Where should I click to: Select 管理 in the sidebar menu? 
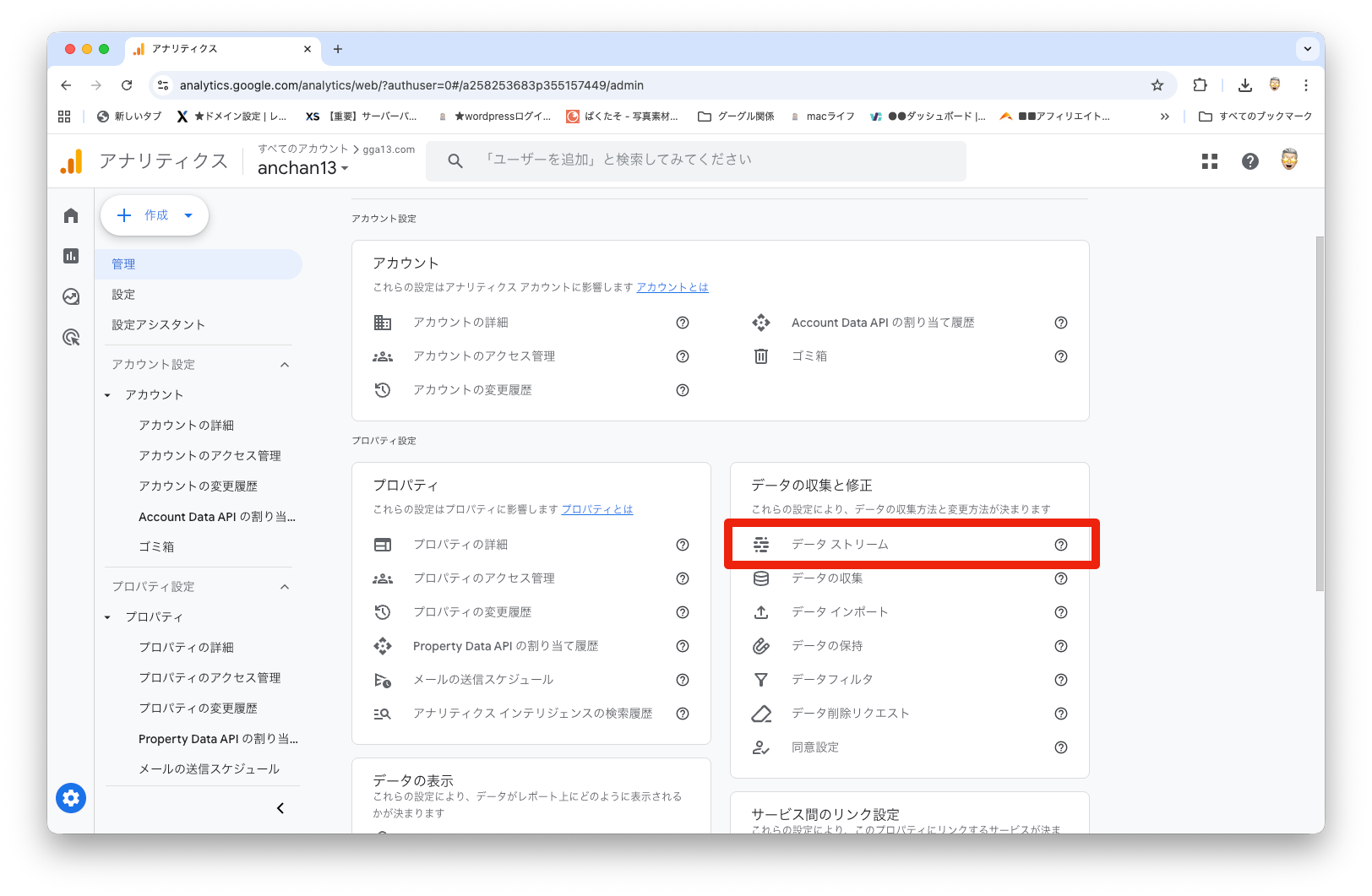point(123,264)
